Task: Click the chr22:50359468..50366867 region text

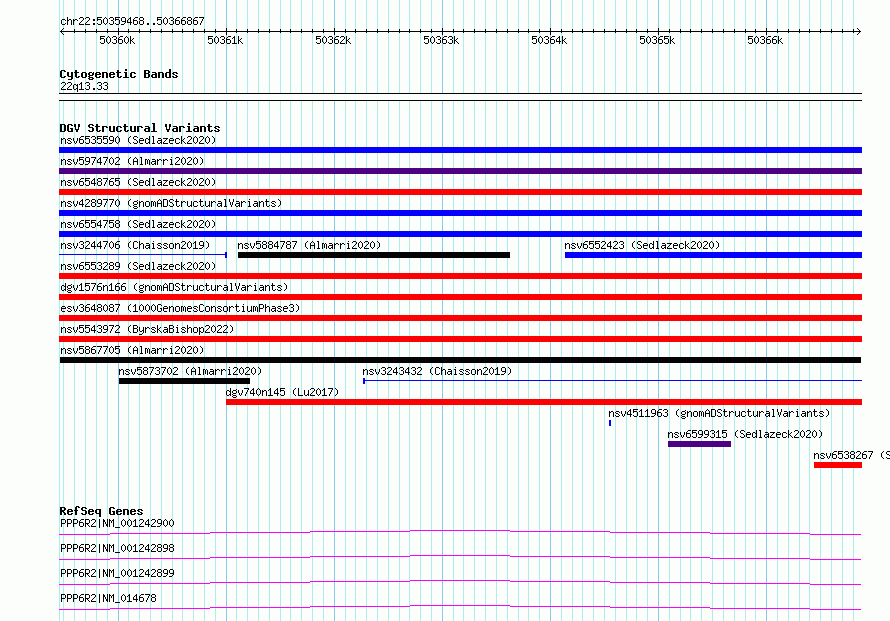Action: 132,21
